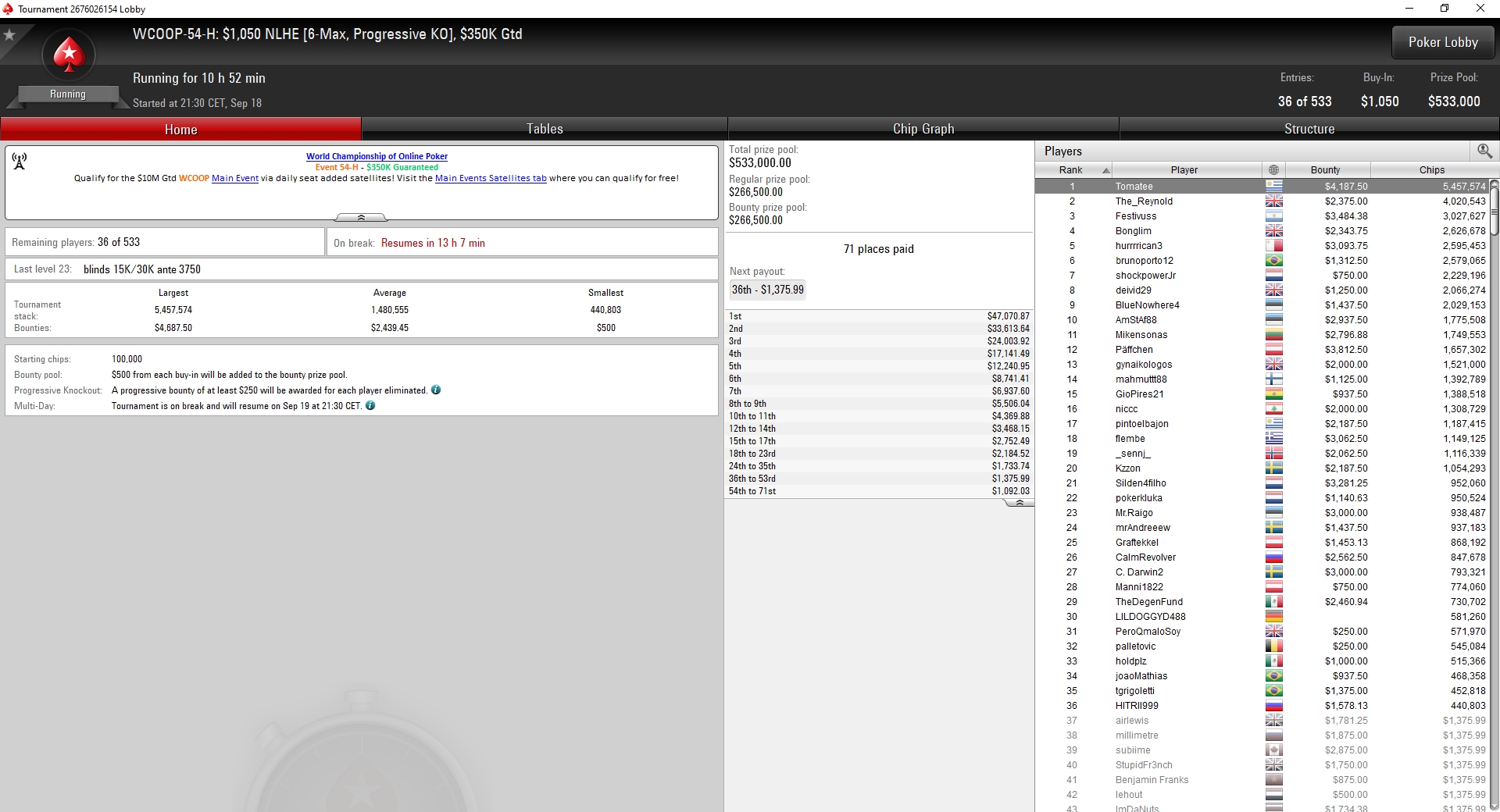Restore down the lobby window
Screen dimensions: 1500x812
(x=1445, y=9)
